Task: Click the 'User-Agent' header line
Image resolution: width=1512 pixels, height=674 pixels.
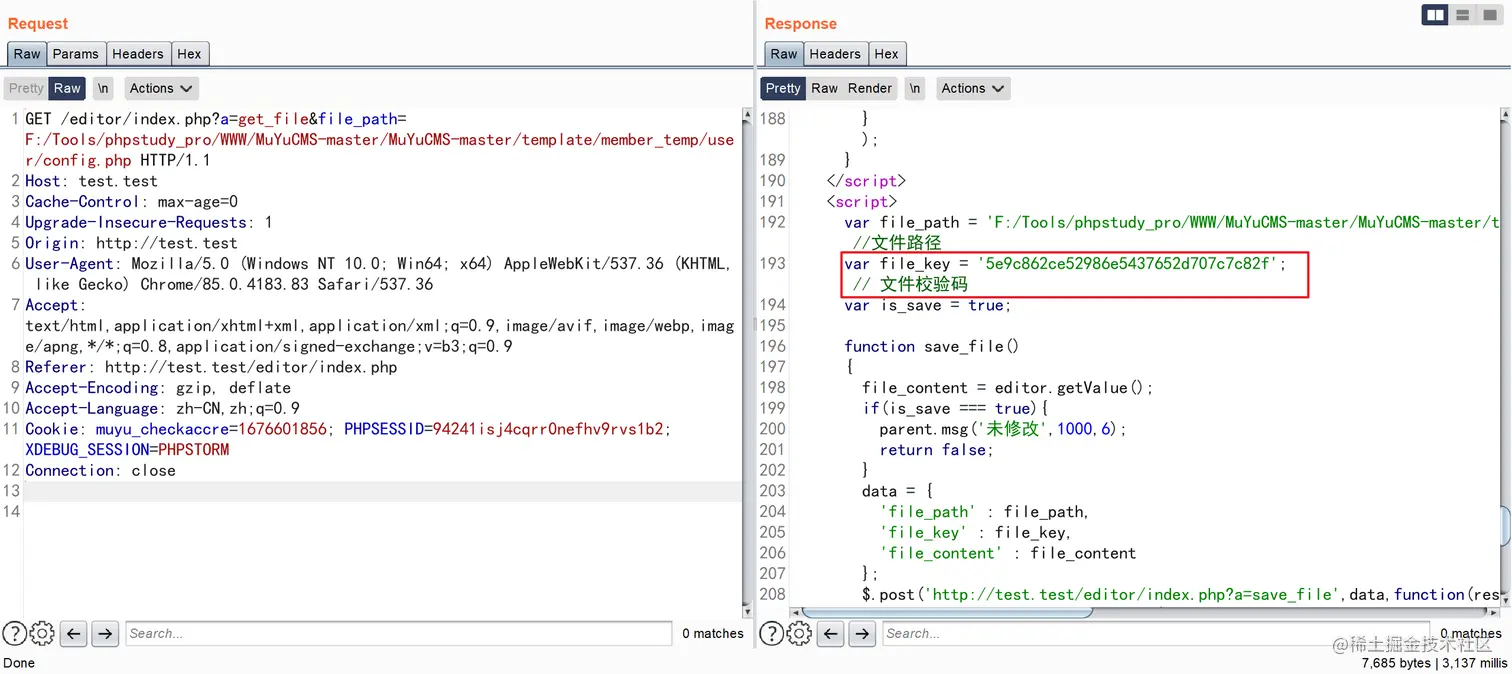Action: pyautogui.click(x=378, y=274)
